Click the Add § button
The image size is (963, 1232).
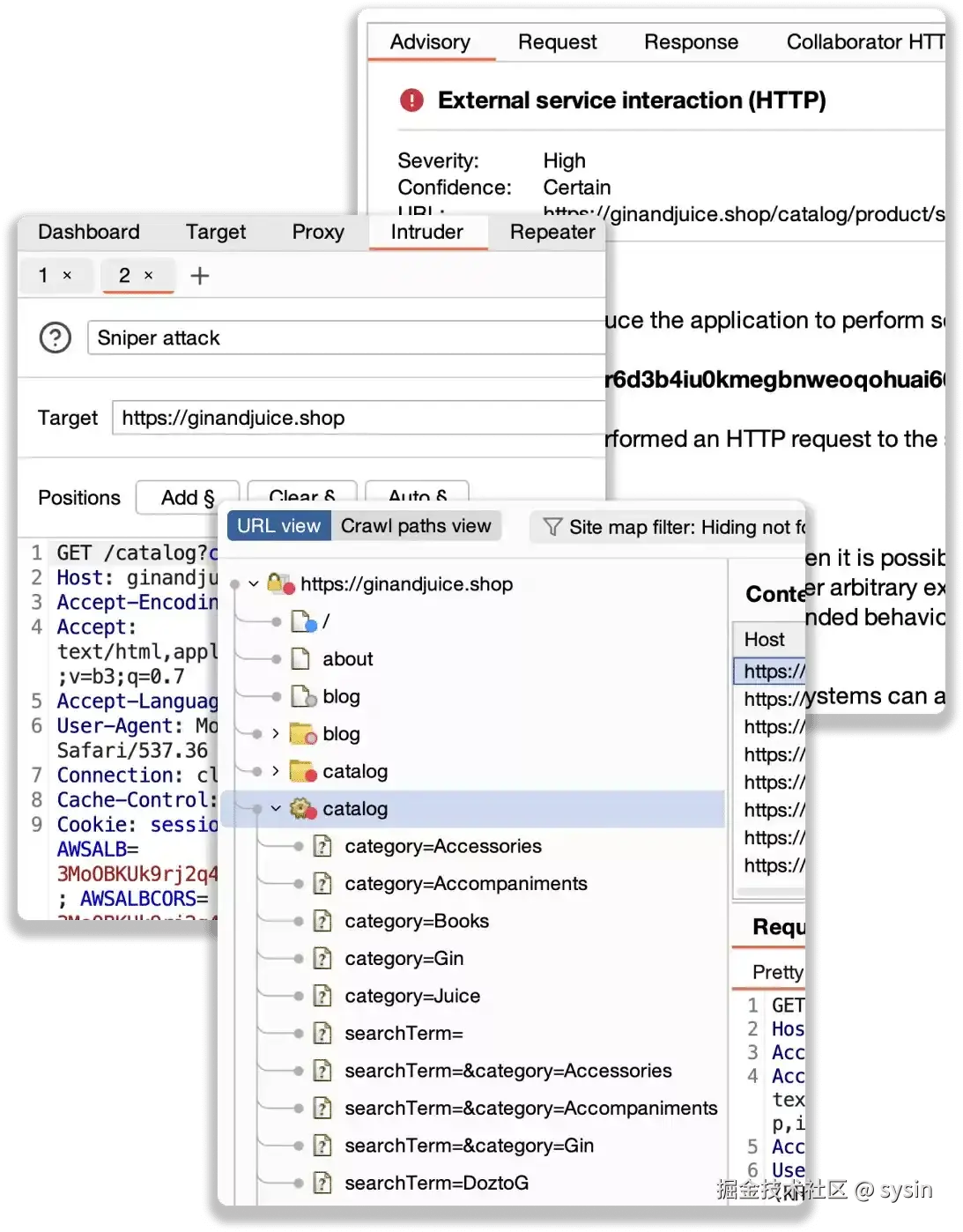[187, 498]
